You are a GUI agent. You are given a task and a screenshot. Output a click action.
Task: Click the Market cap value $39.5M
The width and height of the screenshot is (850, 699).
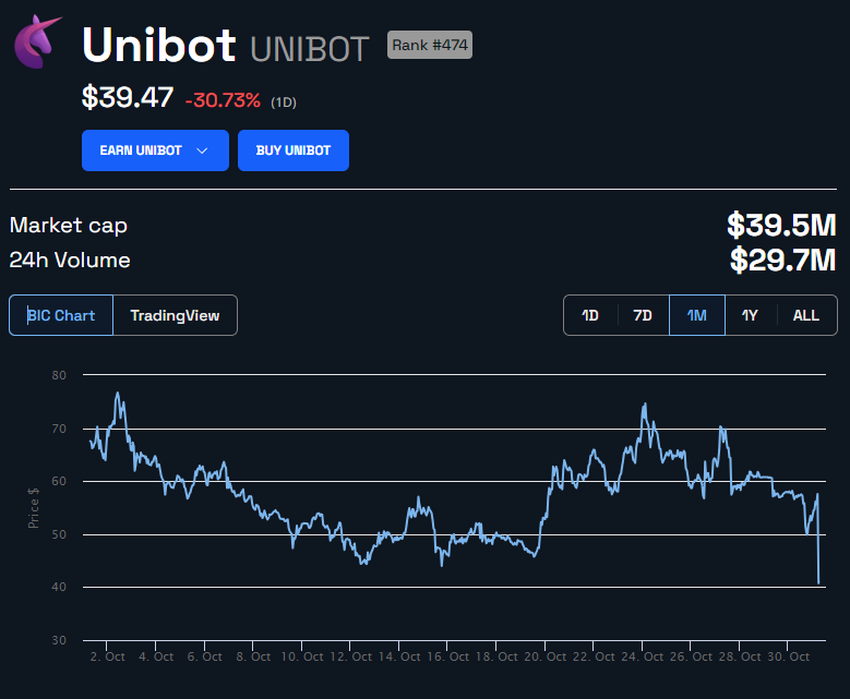point(783,225)
